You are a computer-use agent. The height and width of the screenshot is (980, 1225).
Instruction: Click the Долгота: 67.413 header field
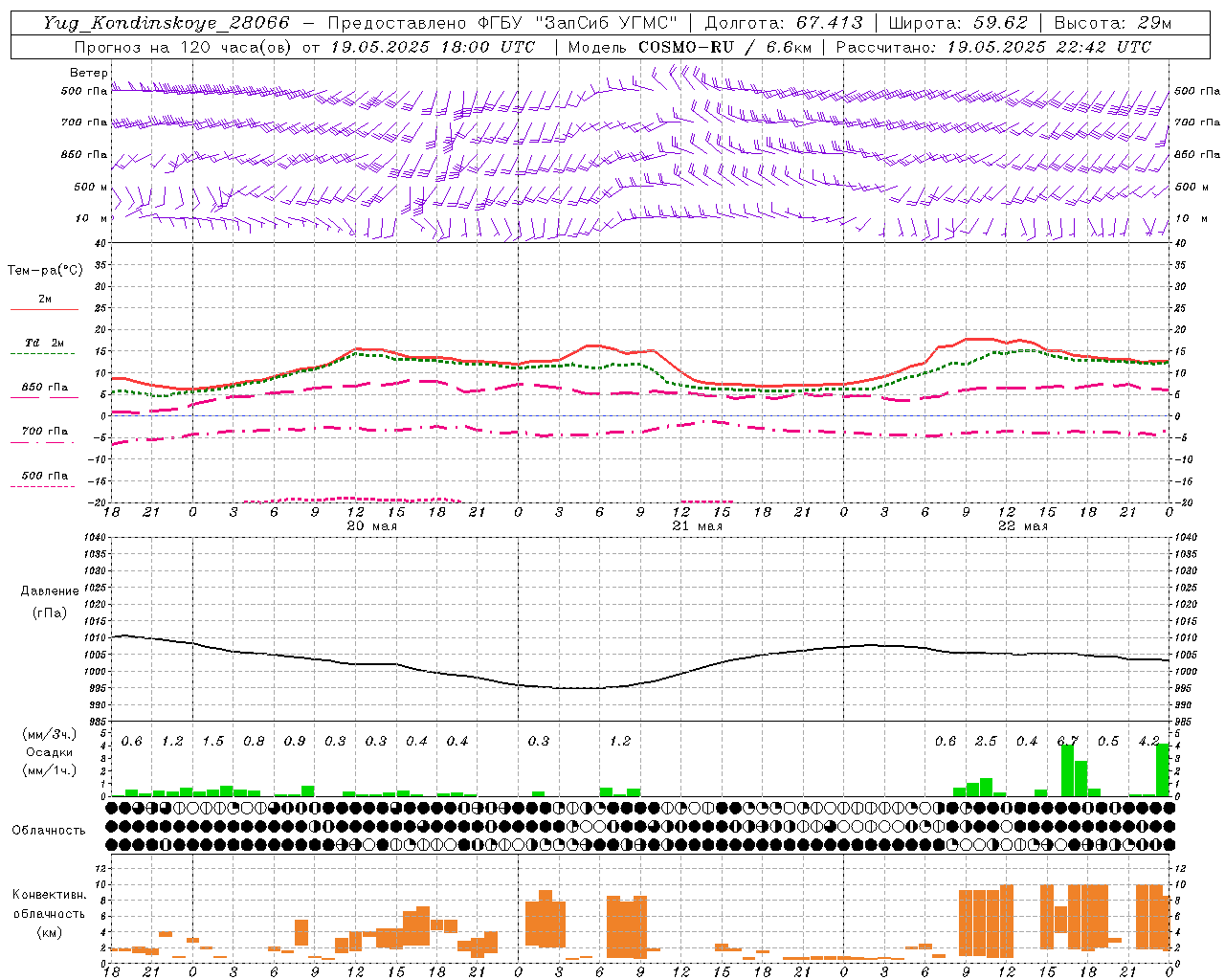pyautogui.click(x=783, y=23)
